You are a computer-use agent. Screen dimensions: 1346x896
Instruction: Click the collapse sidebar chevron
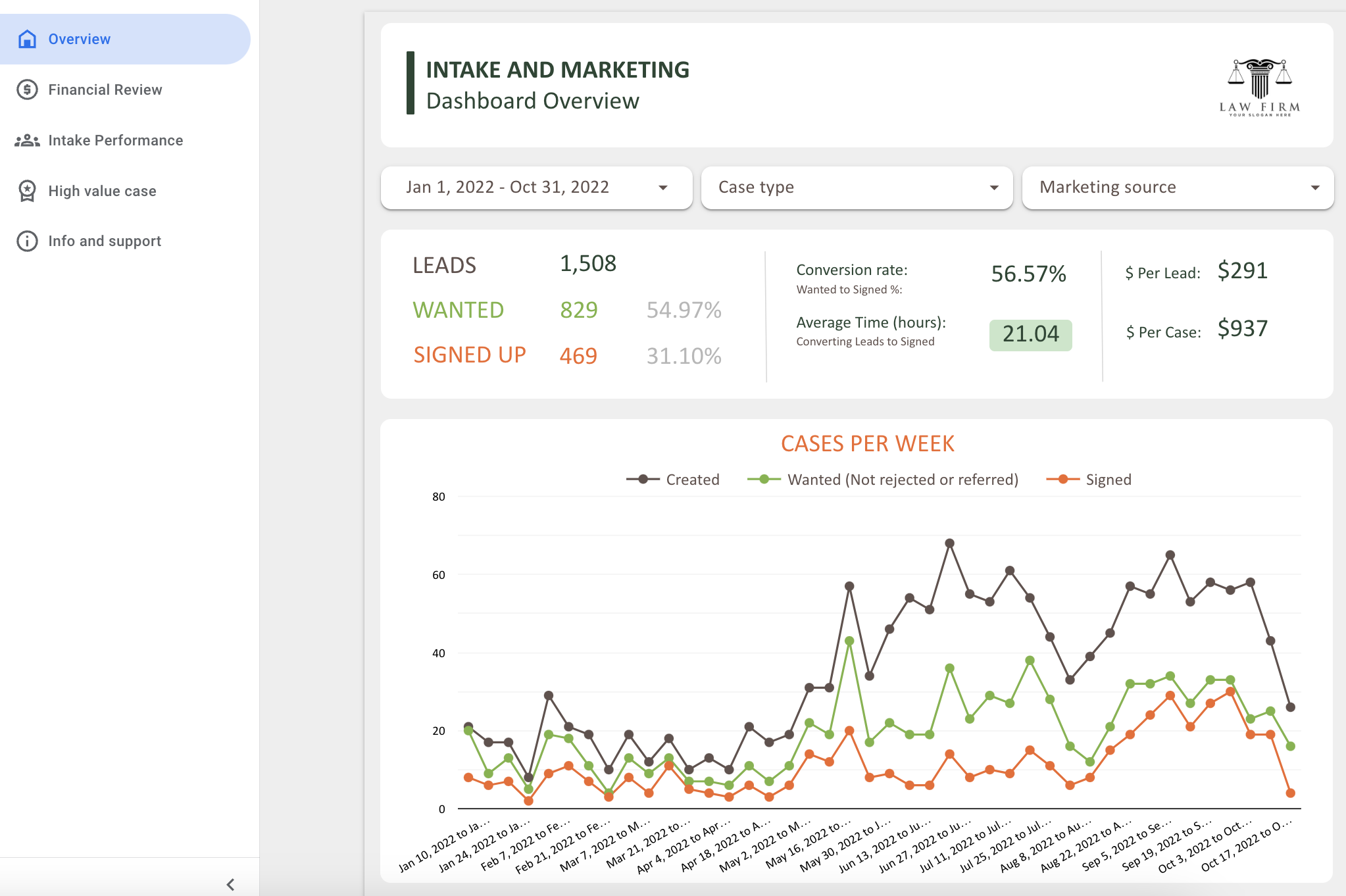click(230, 884)
